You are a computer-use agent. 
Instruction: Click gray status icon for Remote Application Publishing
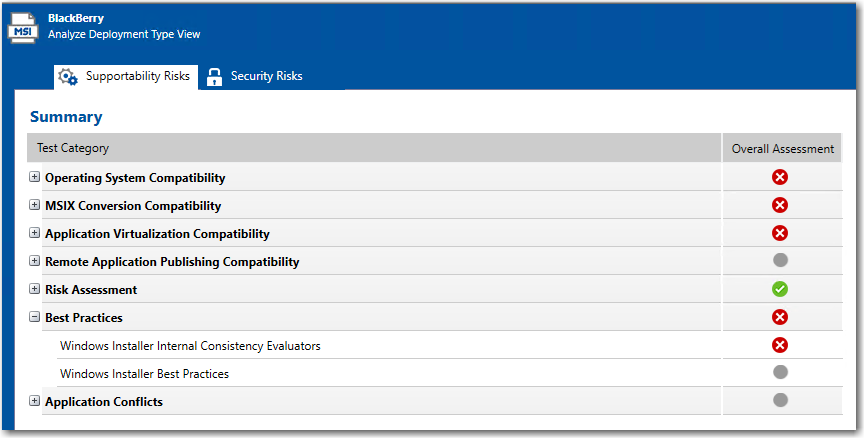[781, 261]
